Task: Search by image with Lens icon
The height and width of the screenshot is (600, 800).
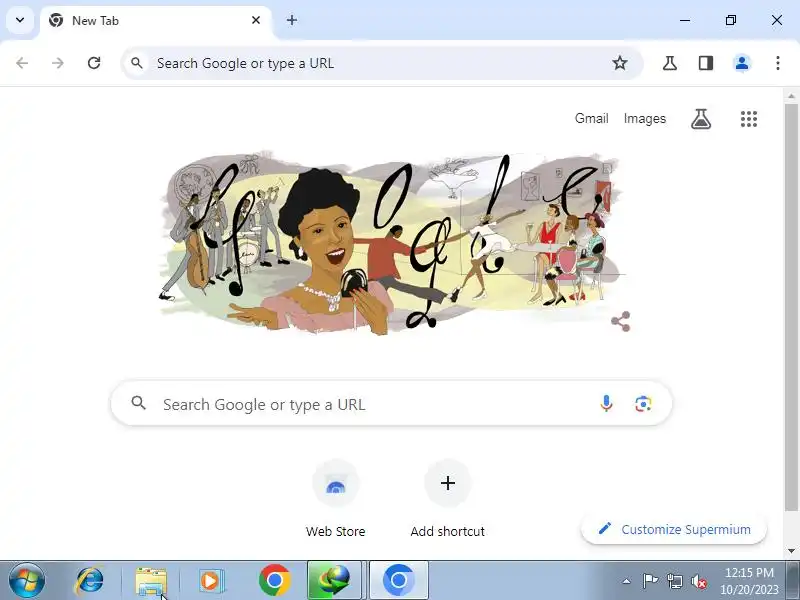Action: point(643,404)
